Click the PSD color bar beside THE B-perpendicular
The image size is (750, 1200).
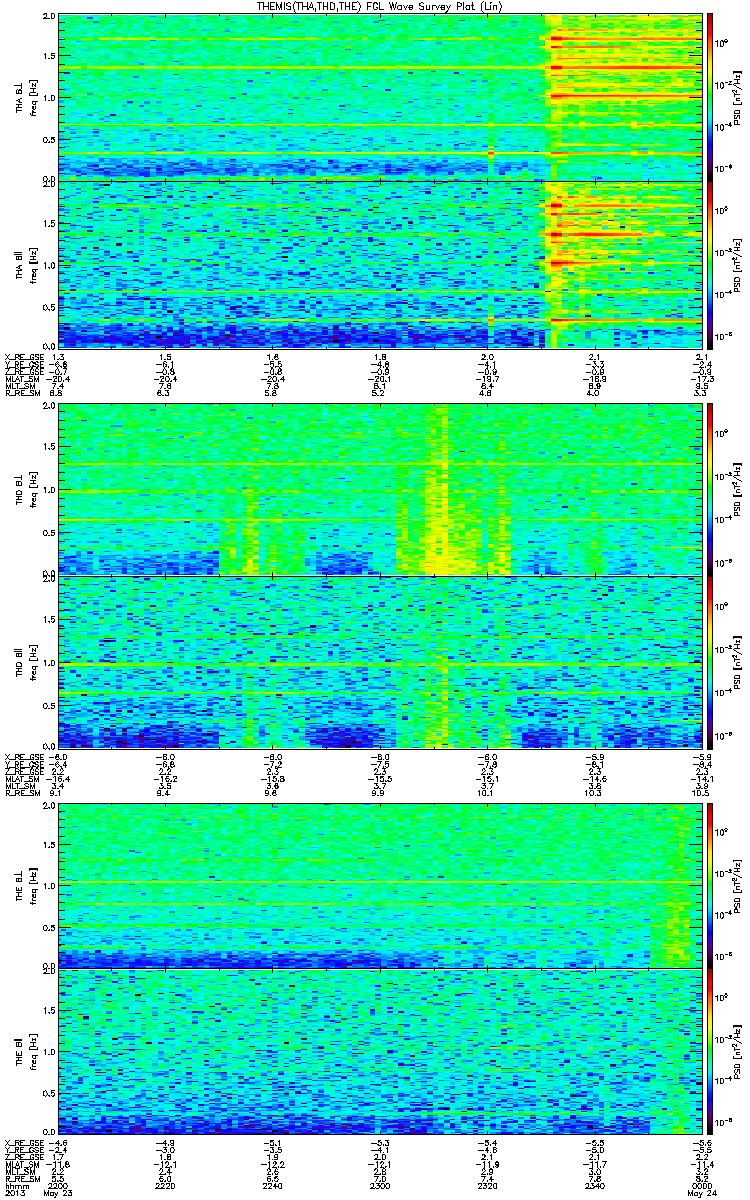[x=711, y=885]
